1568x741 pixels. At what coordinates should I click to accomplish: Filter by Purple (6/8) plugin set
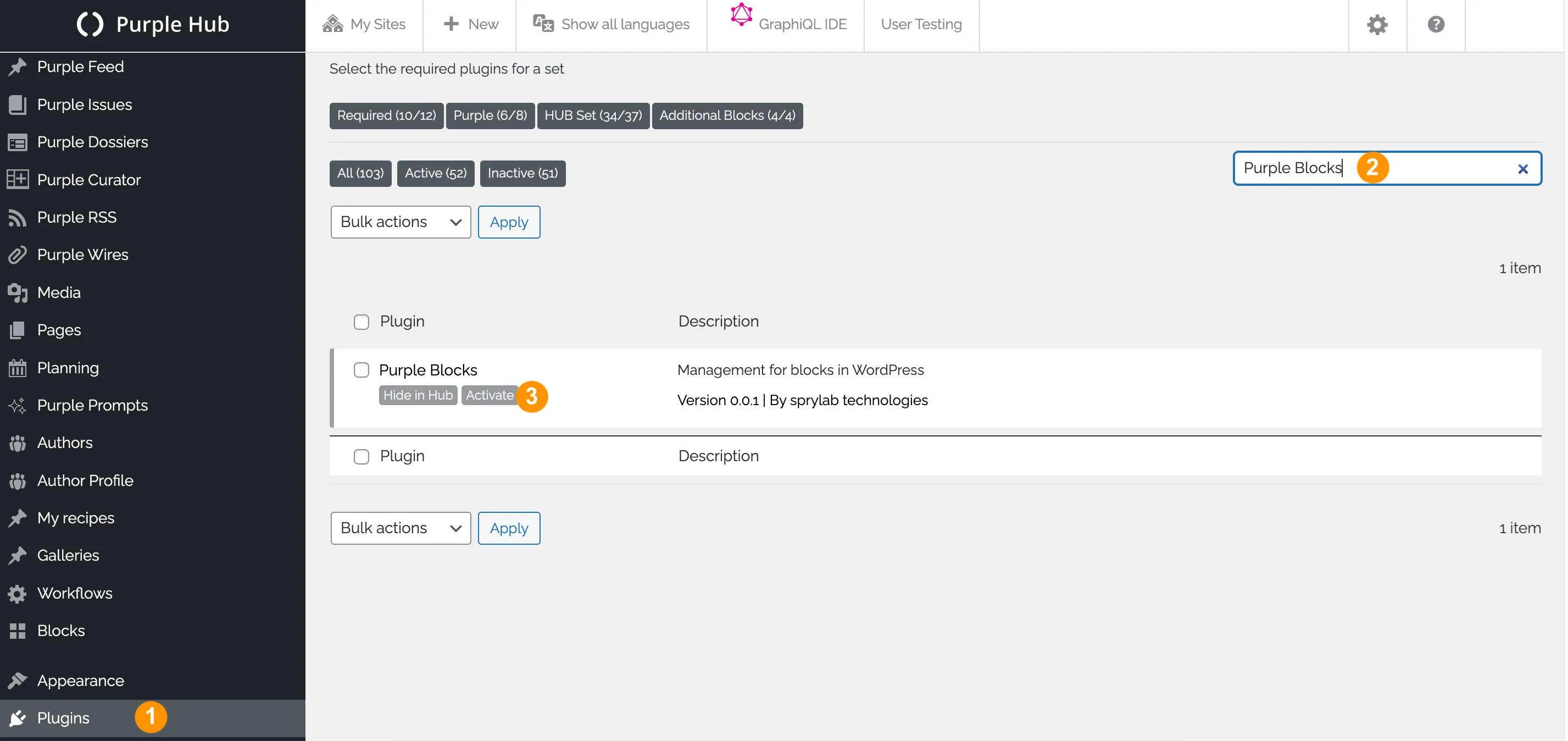pyautogui.click(x=490, y=115)
